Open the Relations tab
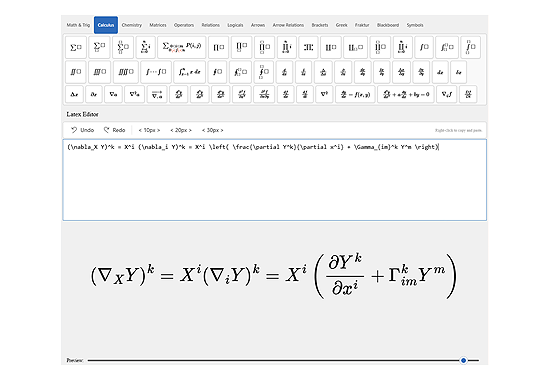The image size is (550, 380). 210,25
